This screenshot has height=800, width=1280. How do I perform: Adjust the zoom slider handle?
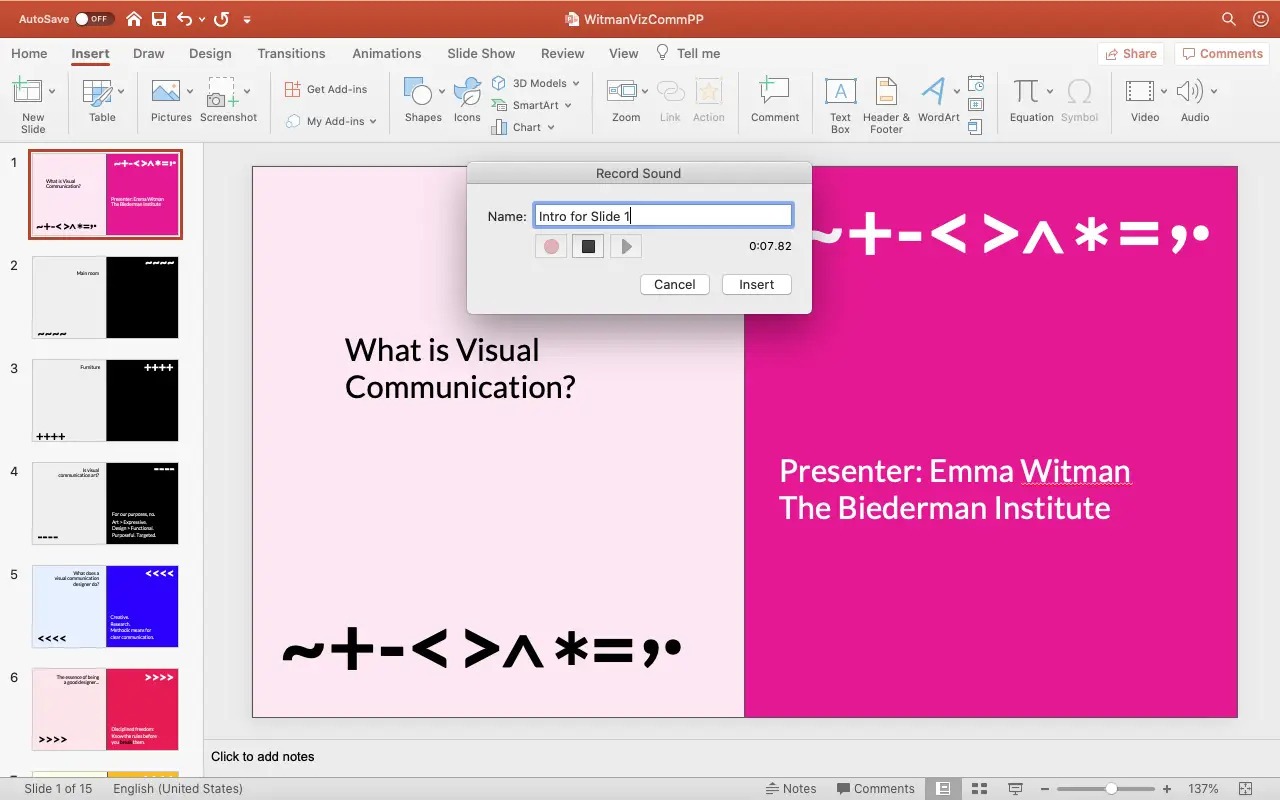1111,788
